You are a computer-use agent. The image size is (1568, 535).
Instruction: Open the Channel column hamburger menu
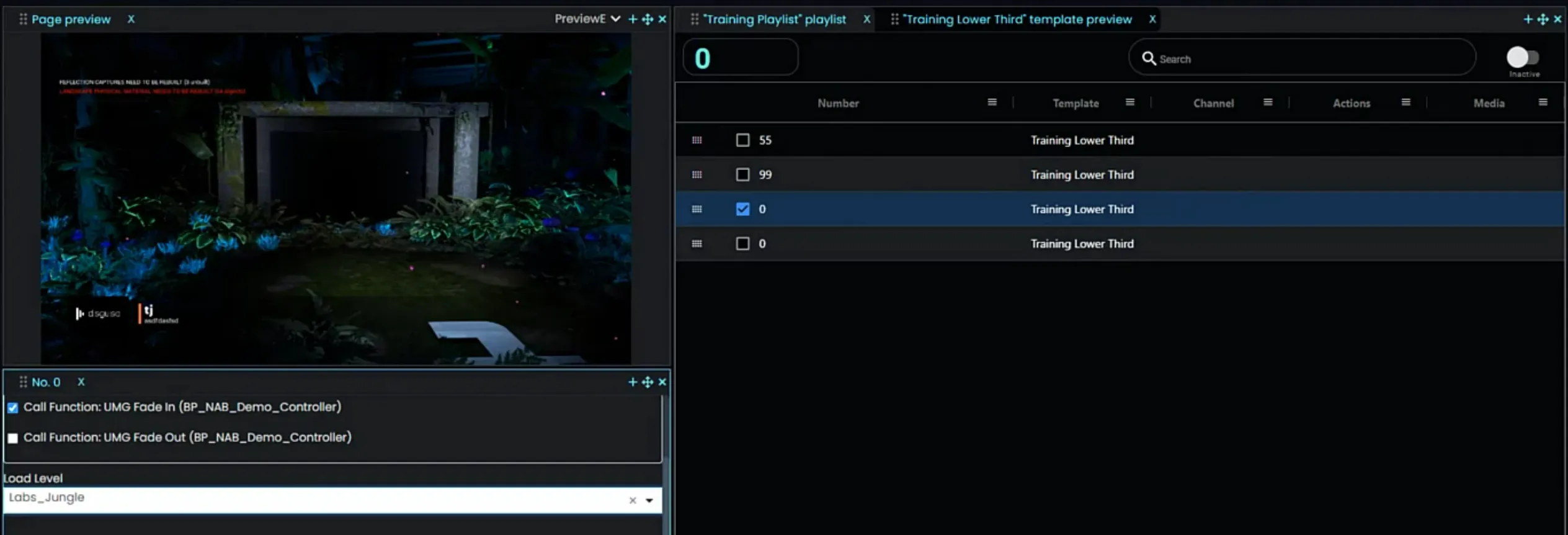[1267, 102]
